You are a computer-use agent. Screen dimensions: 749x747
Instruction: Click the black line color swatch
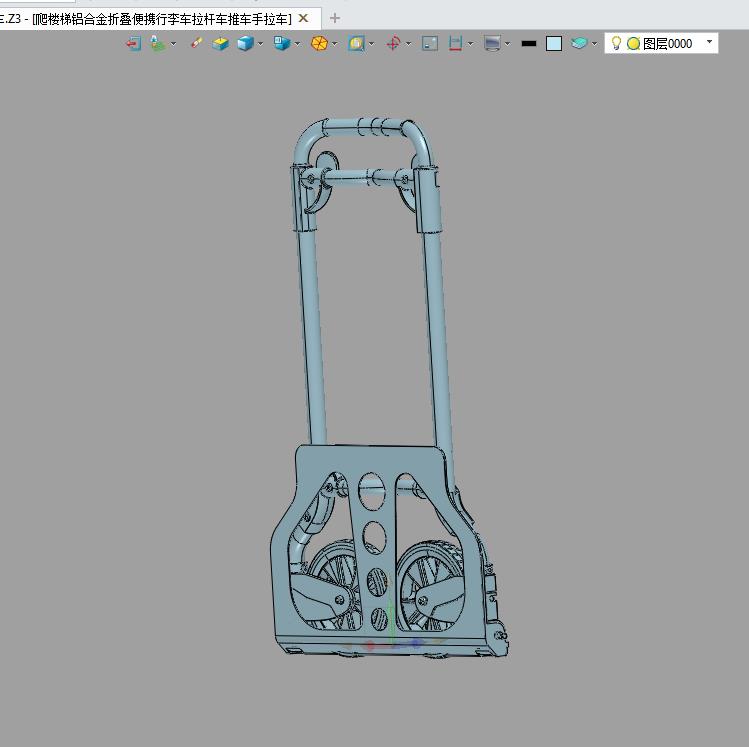tap(529, 43)
